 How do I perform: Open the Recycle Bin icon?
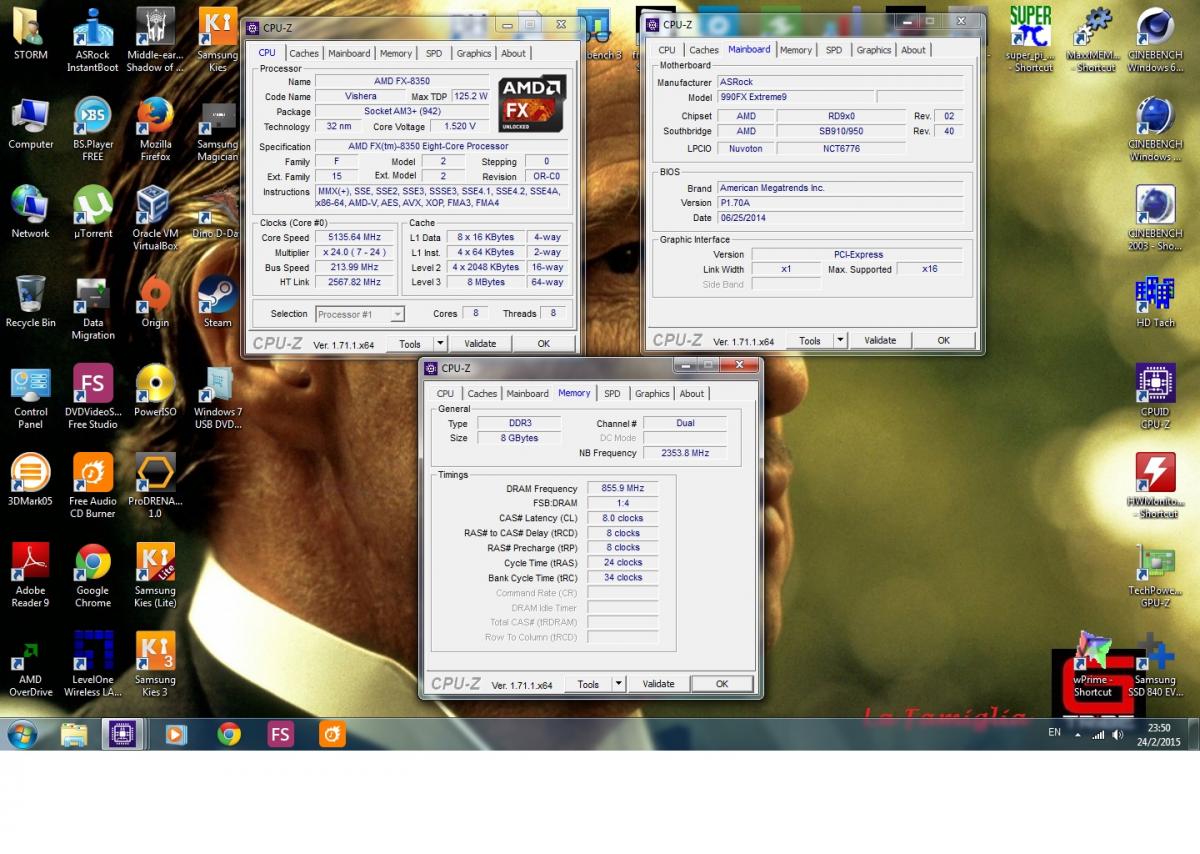point(31,301)
